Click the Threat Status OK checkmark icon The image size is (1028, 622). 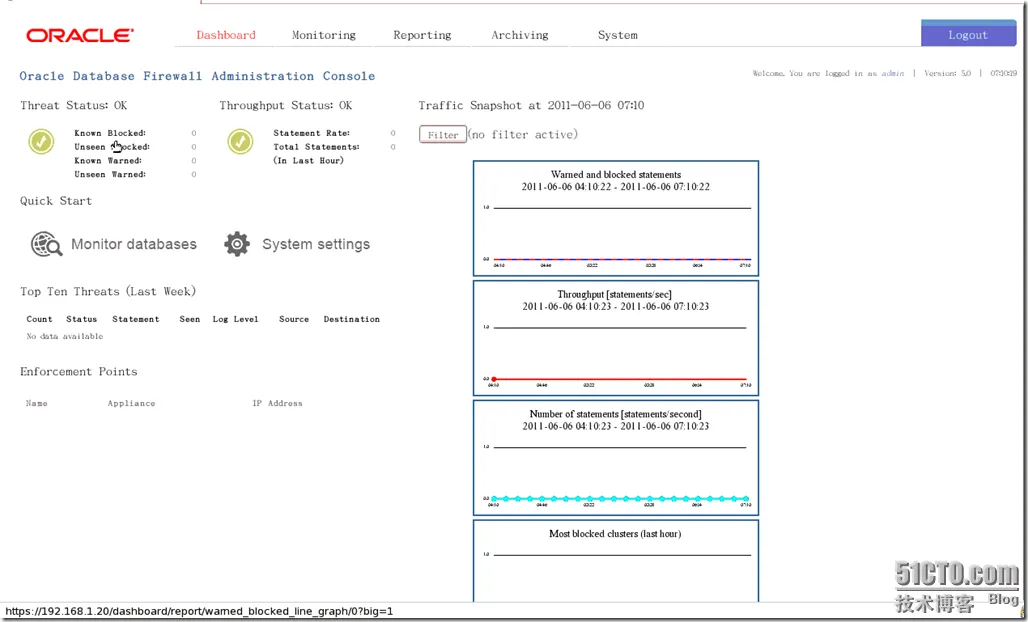(41, 141)
